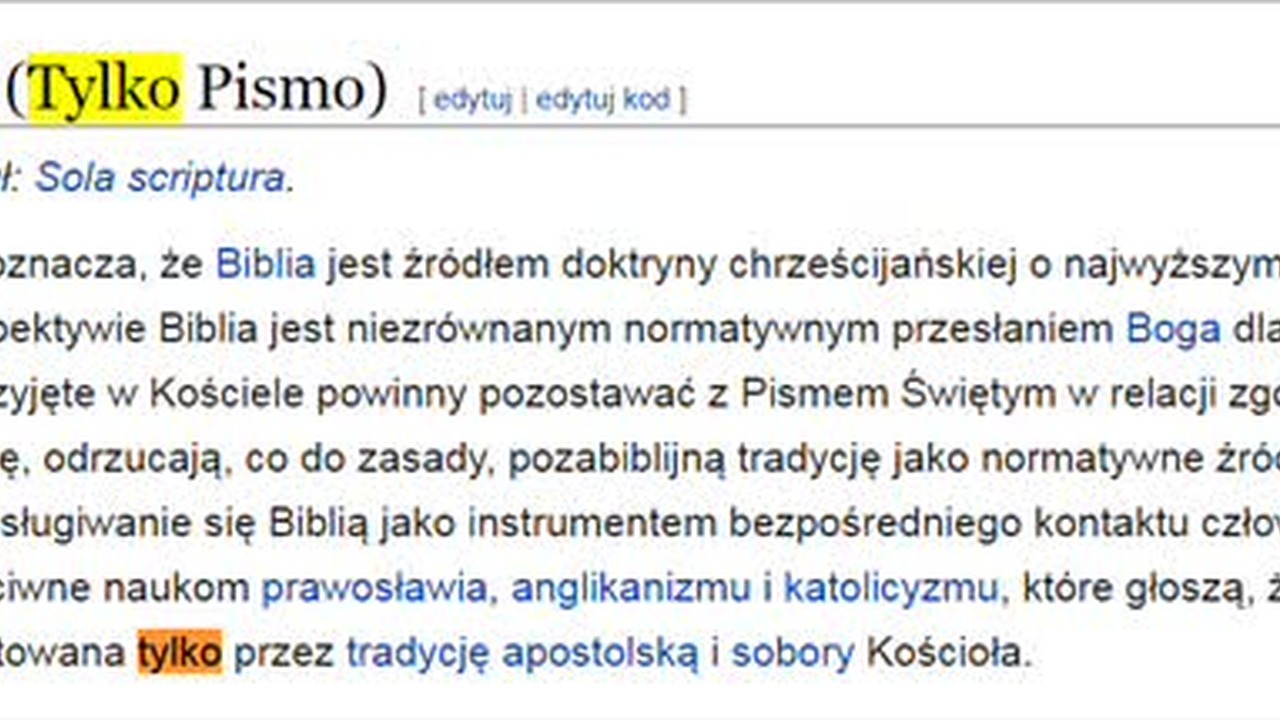
Task: Open the 'tradycję apostolską' link
Action: coord(523,654)
